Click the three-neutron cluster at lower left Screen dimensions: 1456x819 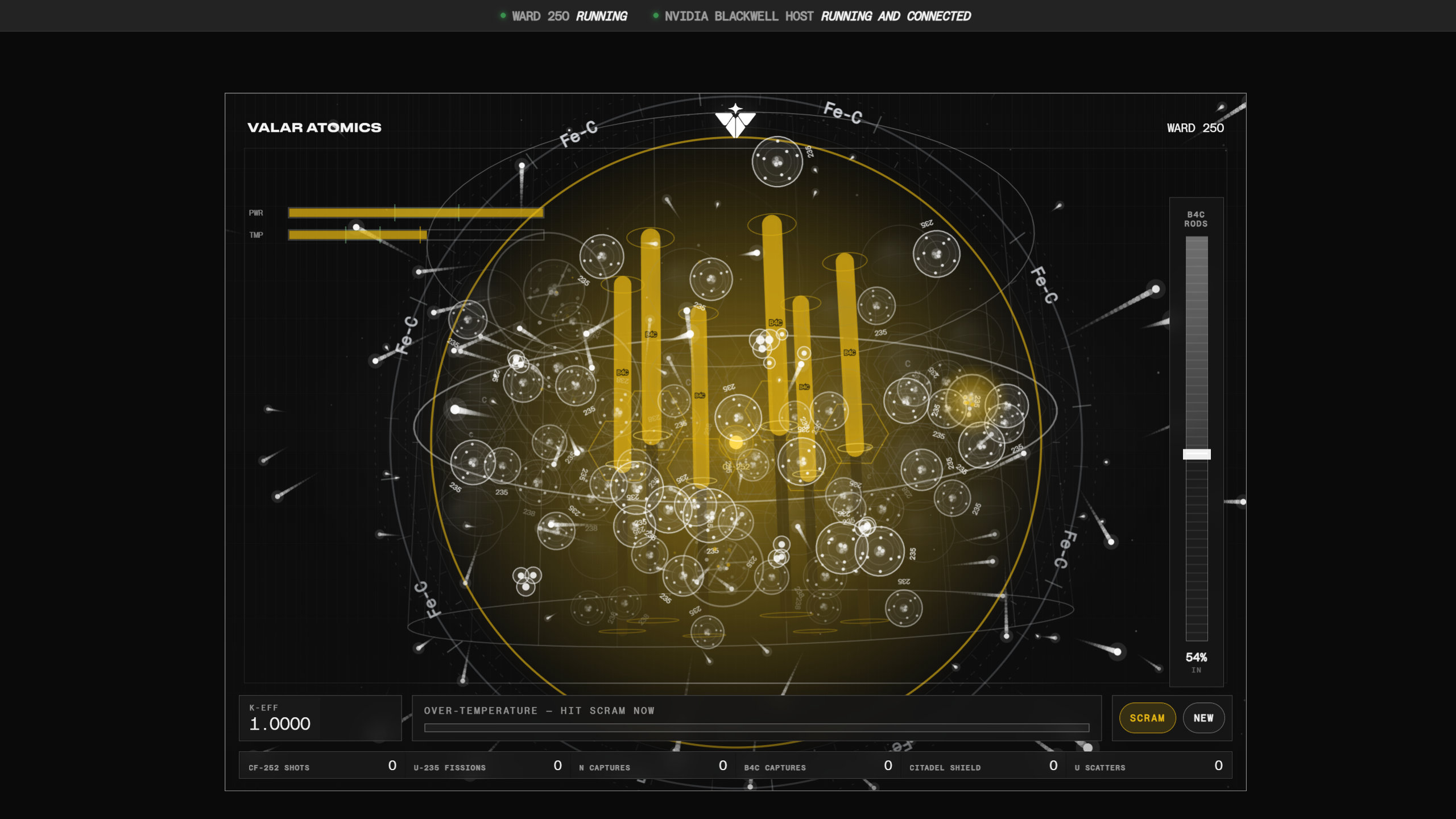click(526, 581)
